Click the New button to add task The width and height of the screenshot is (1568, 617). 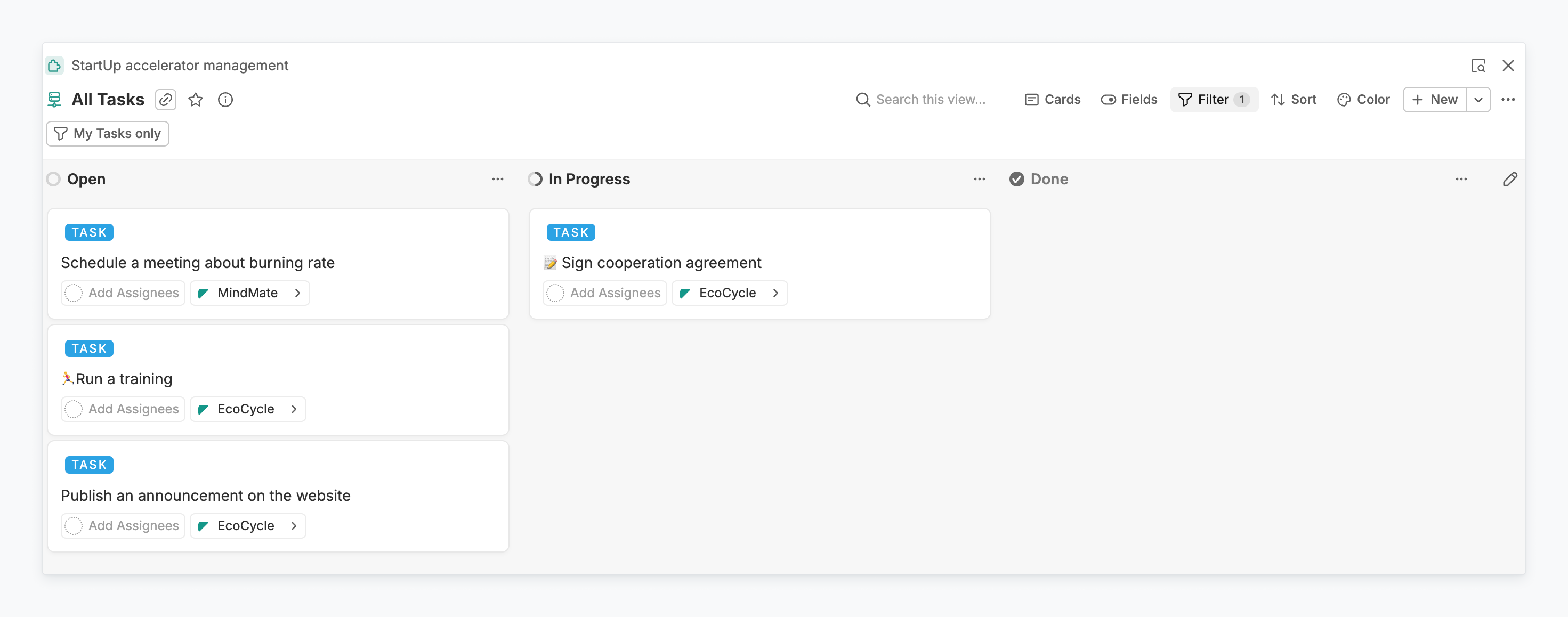click(1435, 100)
